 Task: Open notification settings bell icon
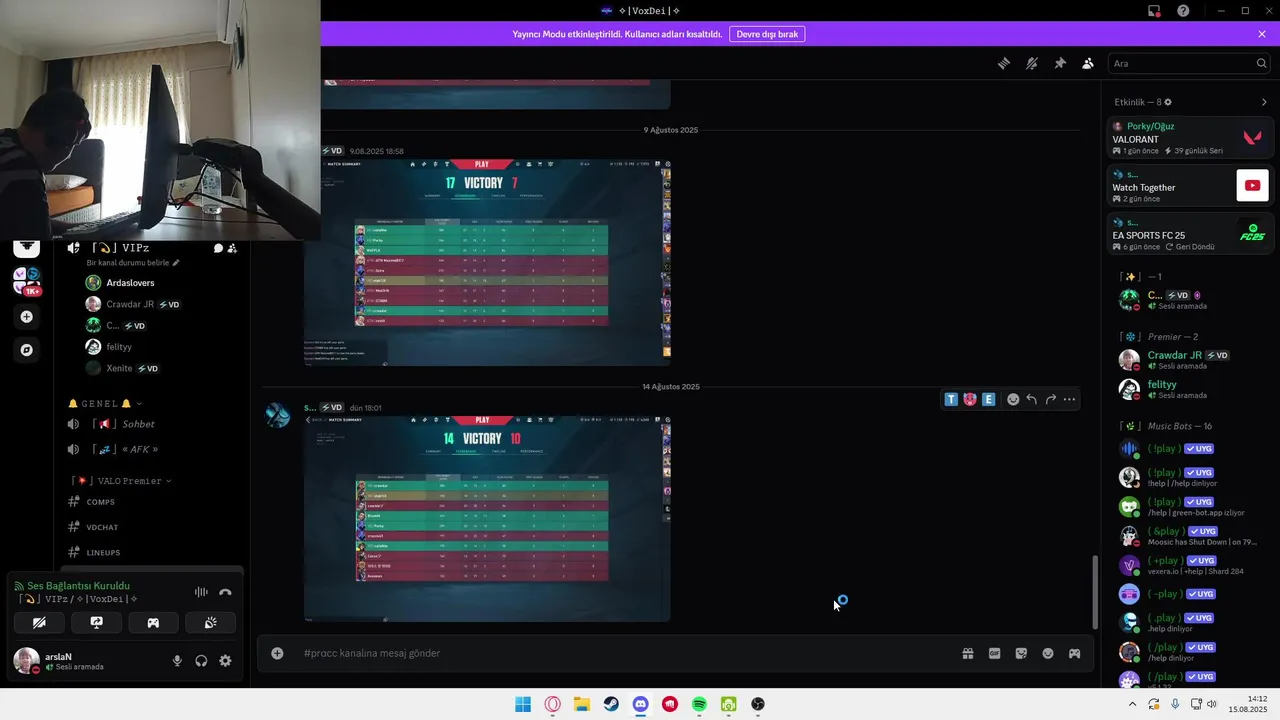[x=1032, y=63]
